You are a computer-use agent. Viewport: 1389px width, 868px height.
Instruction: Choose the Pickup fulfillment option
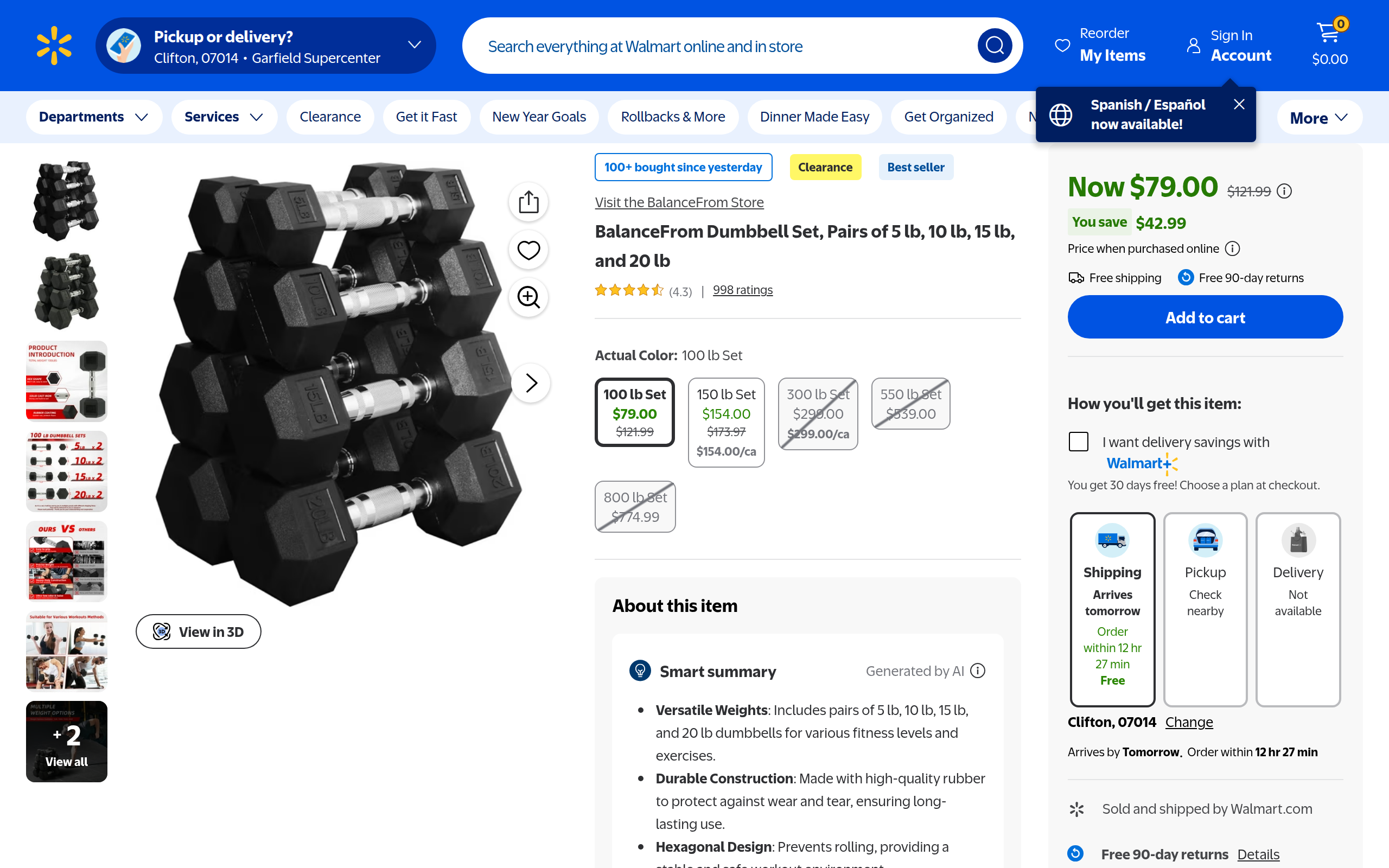tap(1205, 609)
